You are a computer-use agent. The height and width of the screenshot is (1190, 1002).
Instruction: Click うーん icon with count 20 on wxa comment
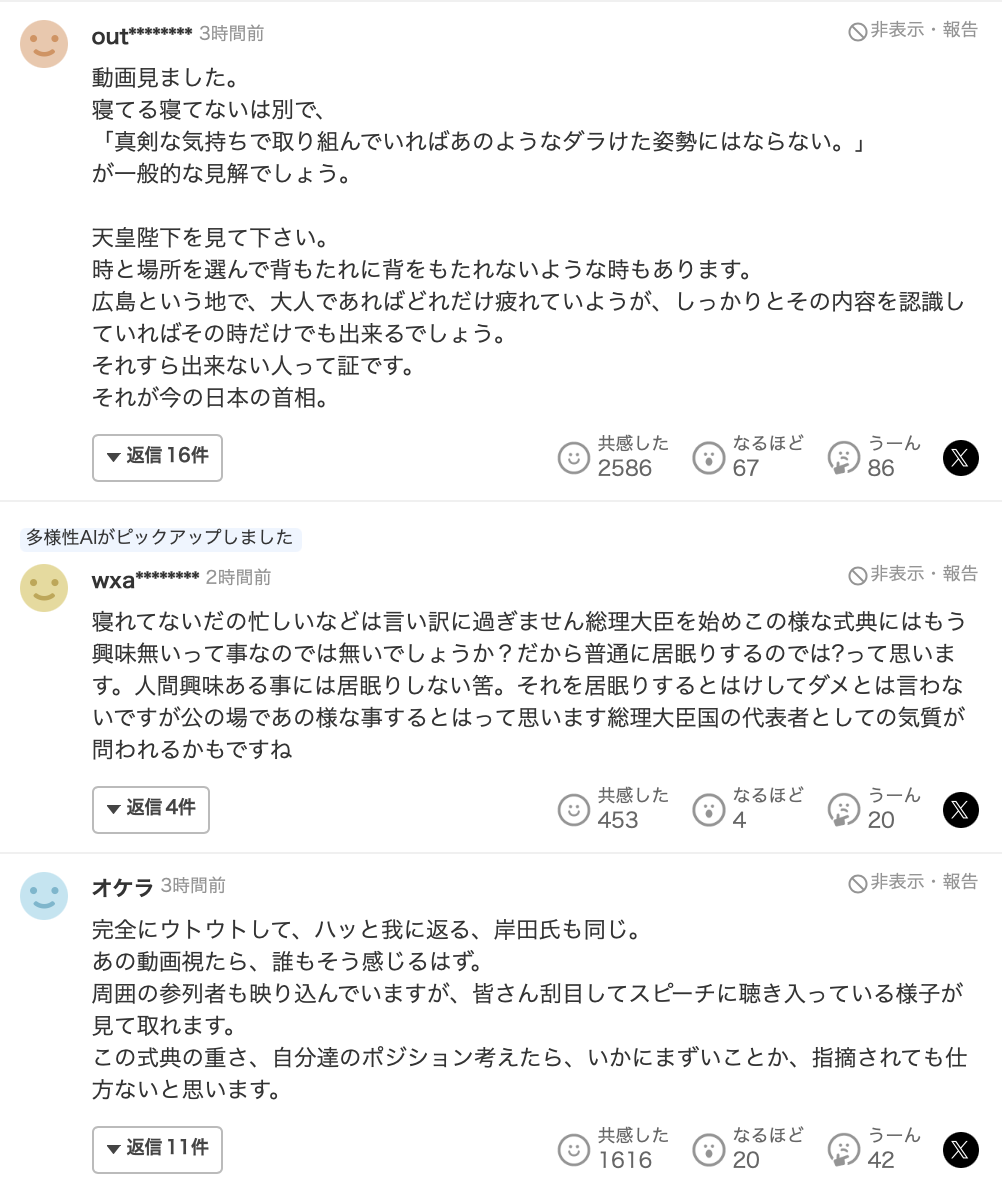(843, 810)
